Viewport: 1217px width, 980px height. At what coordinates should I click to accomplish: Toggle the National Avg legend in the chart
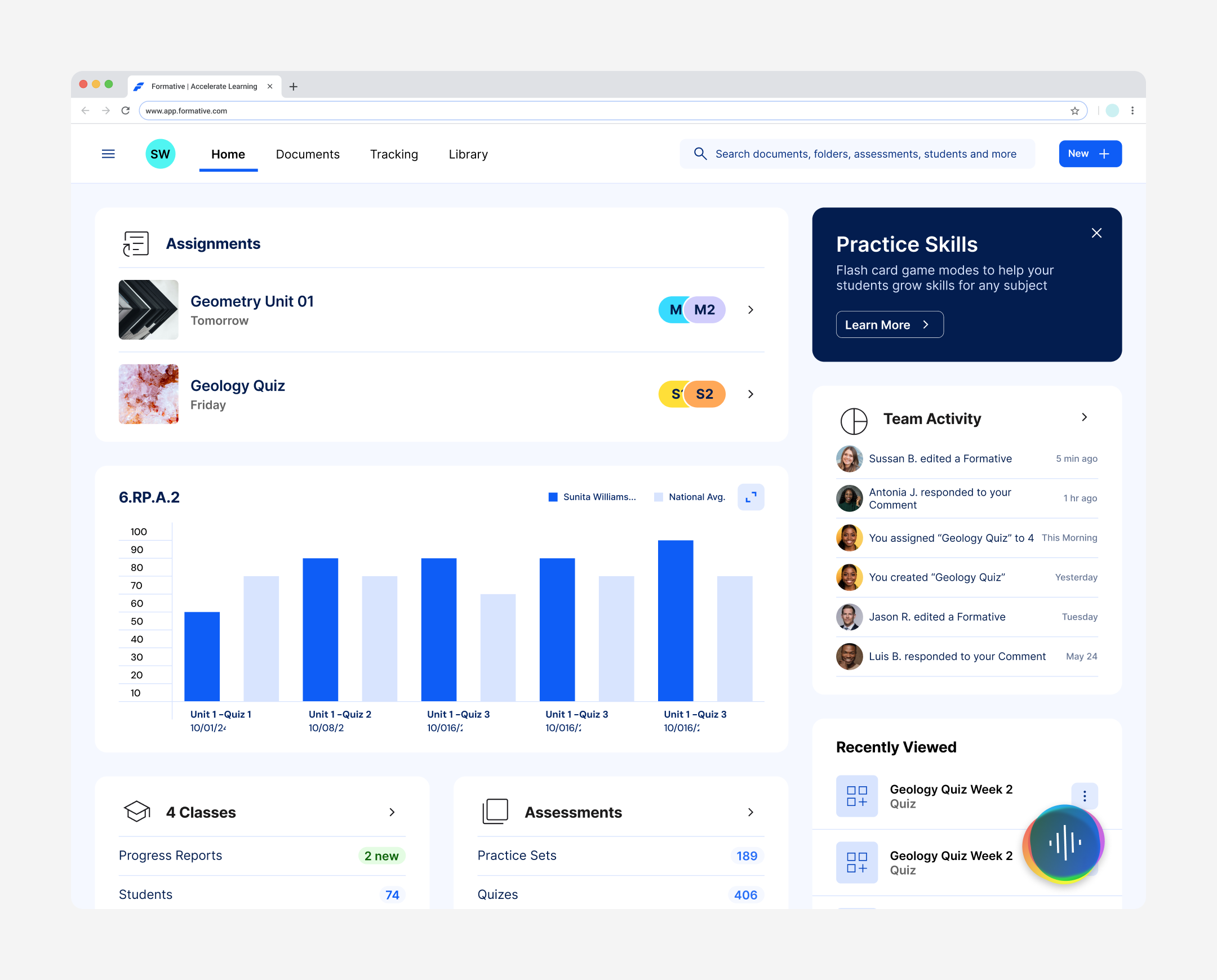coord(689,497)
